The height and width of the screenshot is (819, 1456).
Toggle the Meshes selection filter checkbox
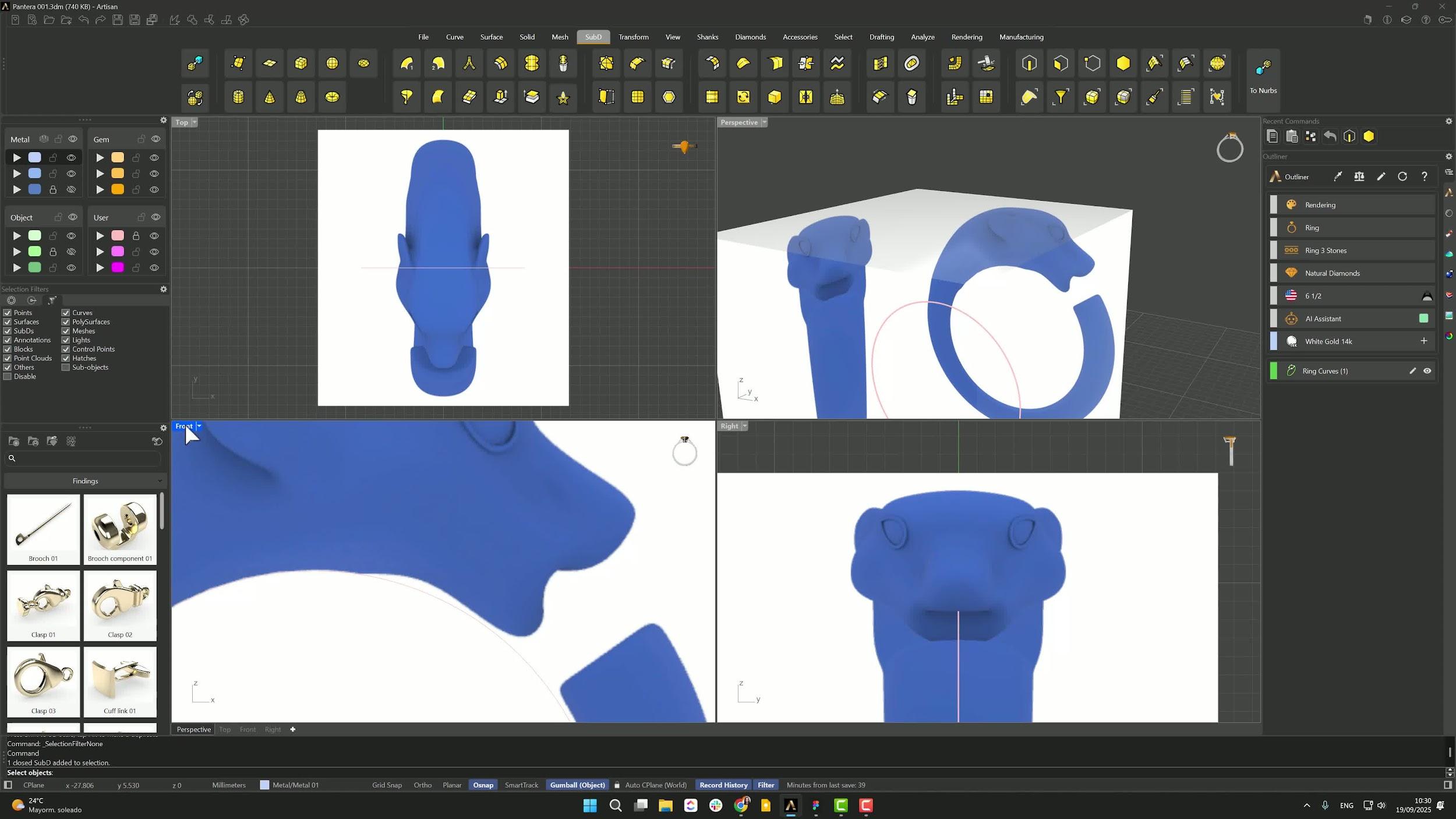66,331
